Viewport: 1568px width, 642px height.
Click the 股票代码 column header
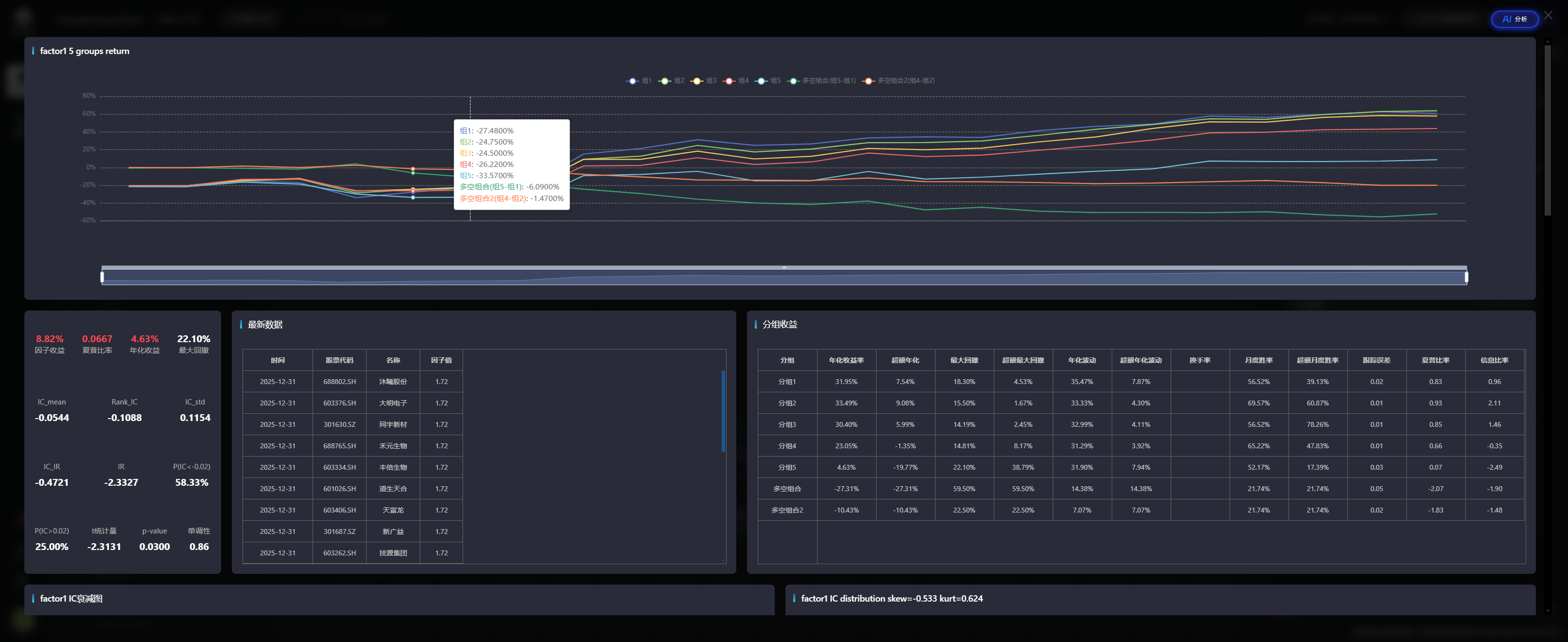[339, 360]
